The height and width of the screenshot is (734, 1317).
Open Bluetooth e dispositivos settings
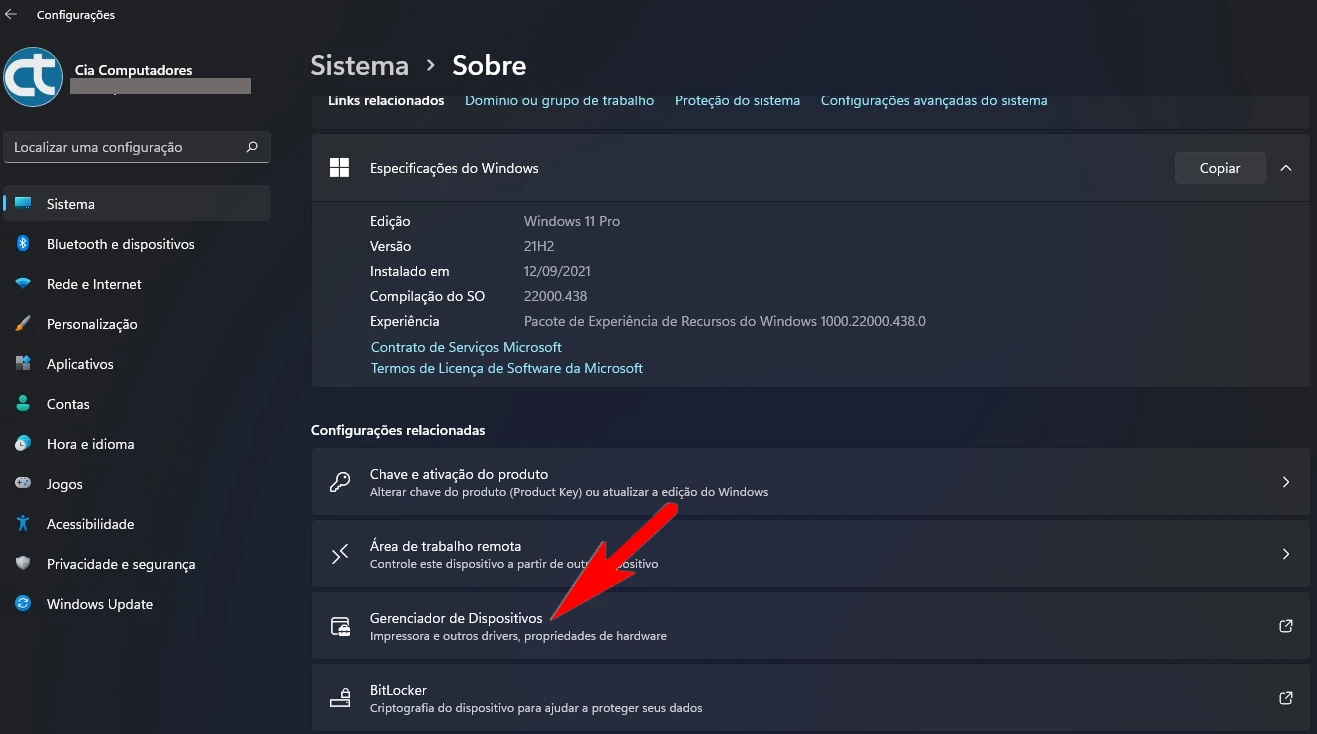pos(137,244)
